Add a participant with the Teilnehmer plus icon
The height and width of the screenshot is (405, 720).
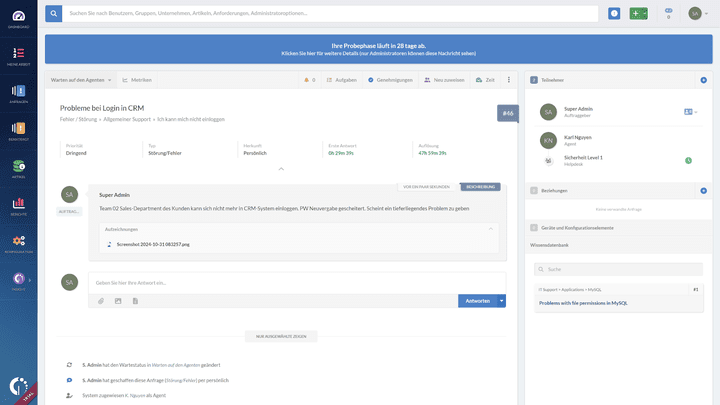703,79
